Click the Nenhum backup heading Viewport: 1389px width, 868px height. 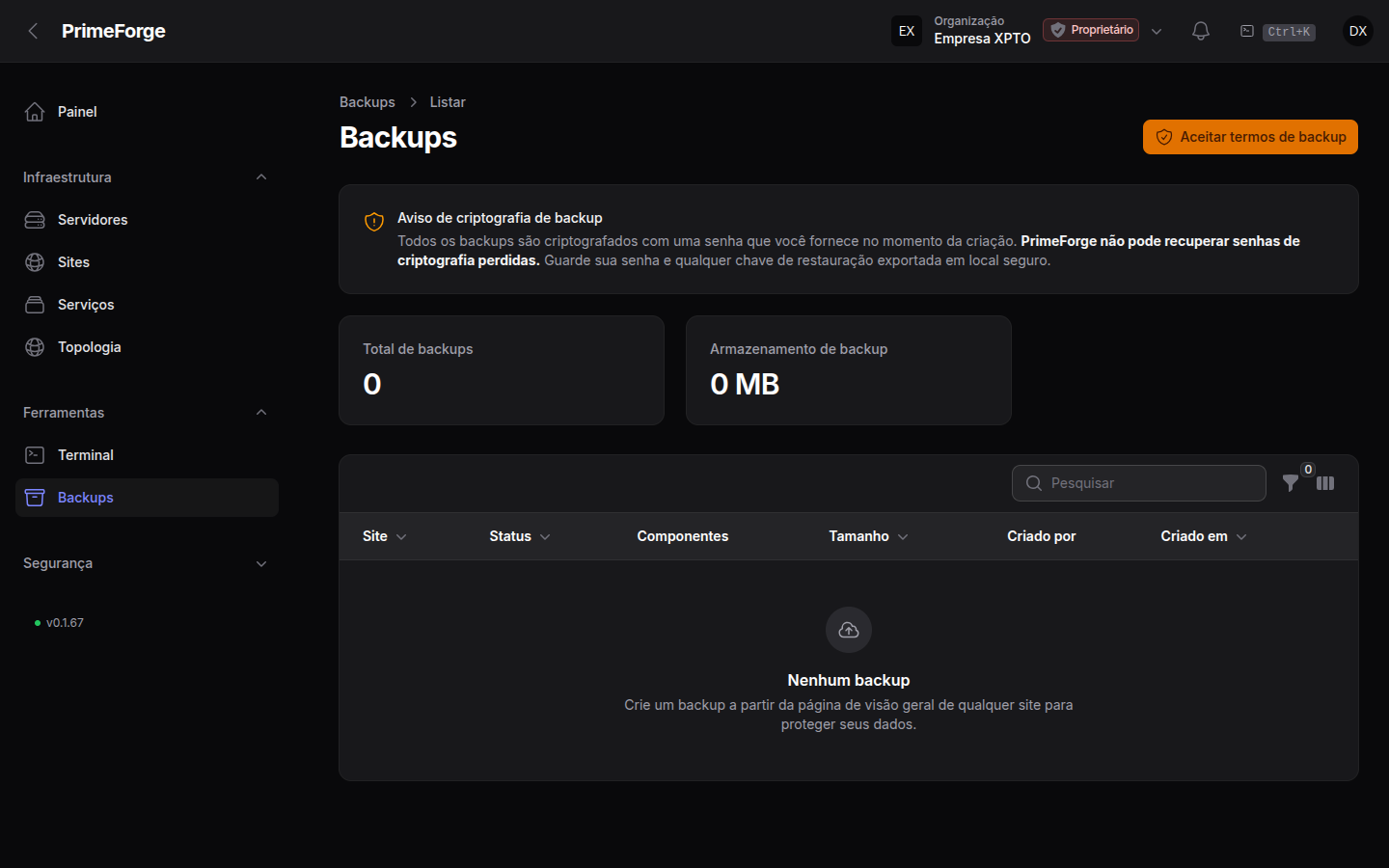pyautogui.click(x=849, y=680)
